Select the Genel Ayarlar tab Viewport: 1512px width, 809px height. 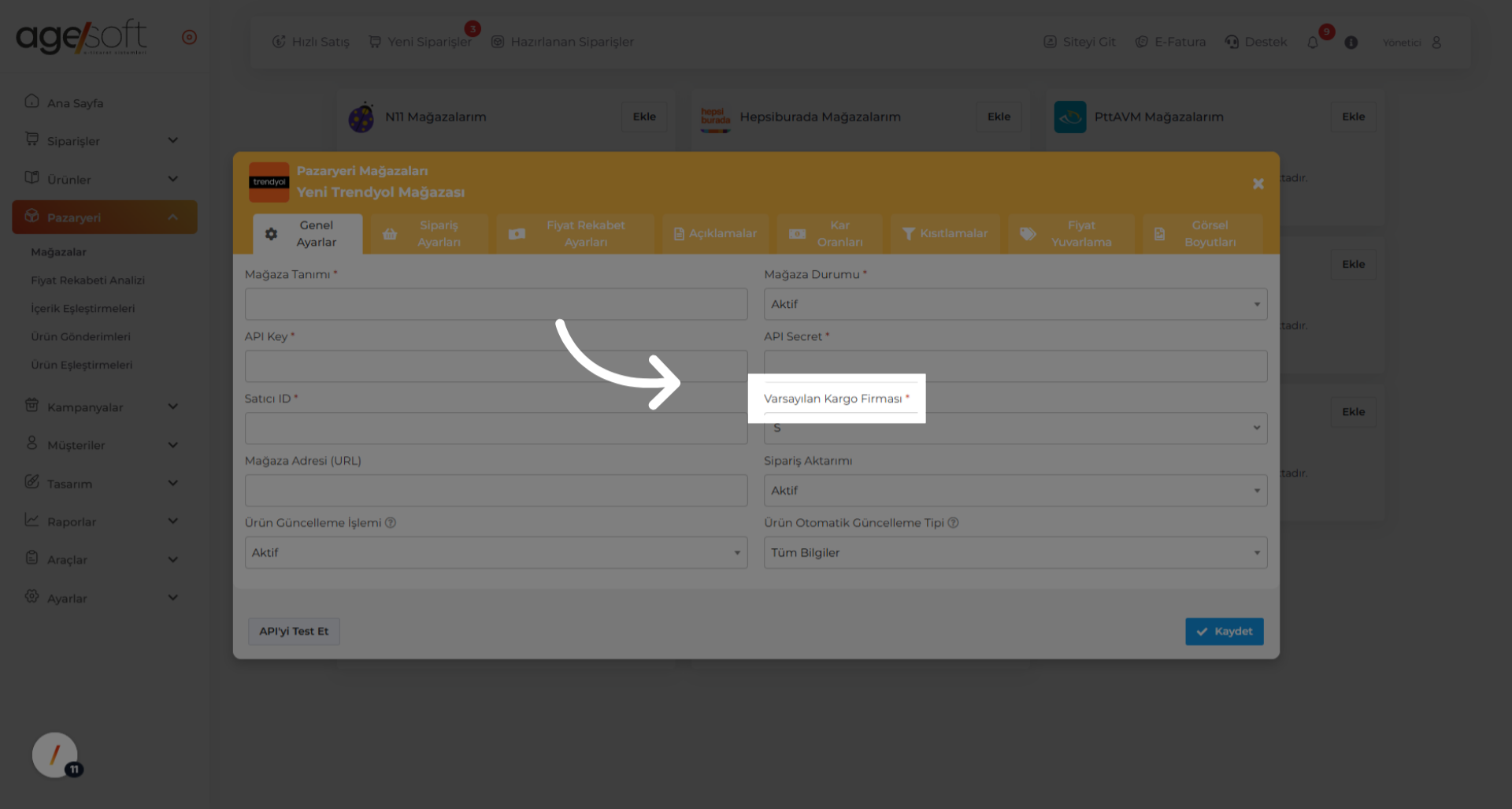pos(308,234)
